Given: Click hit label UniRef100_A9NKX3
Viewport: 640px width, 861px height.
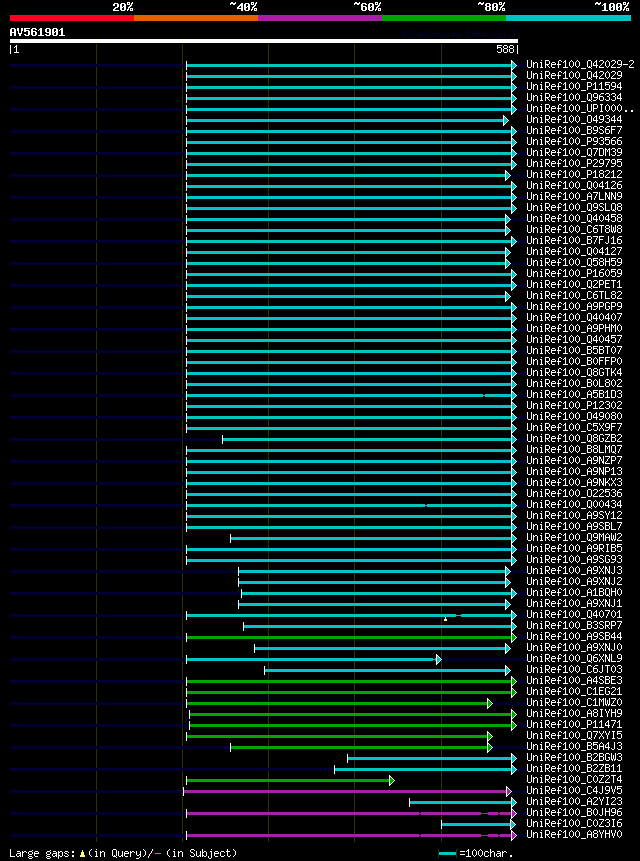Looking at the screenshot, I should pyautogui.click(x=574, y=483).
